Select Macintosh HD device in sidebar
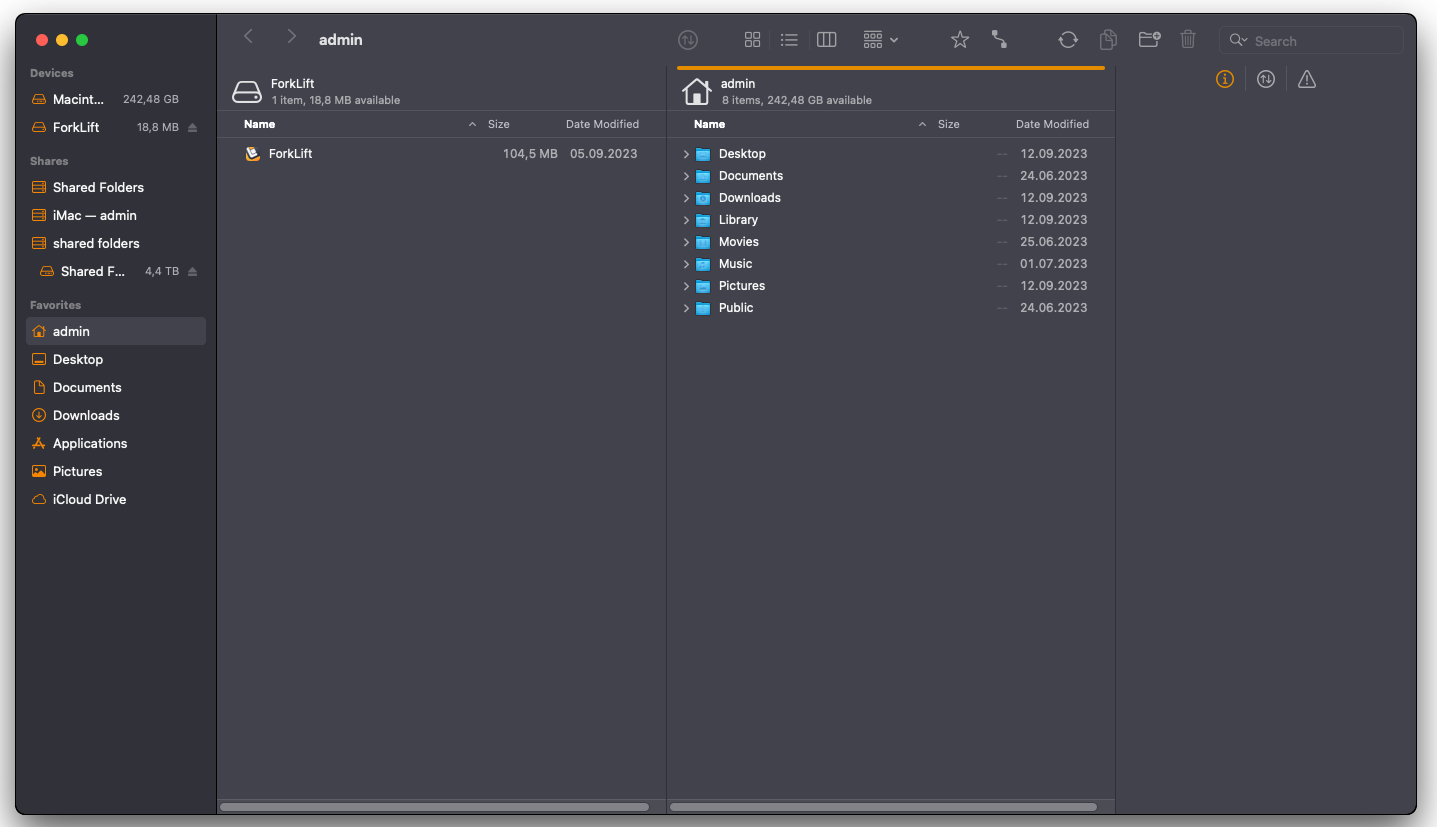 point(116,99)
